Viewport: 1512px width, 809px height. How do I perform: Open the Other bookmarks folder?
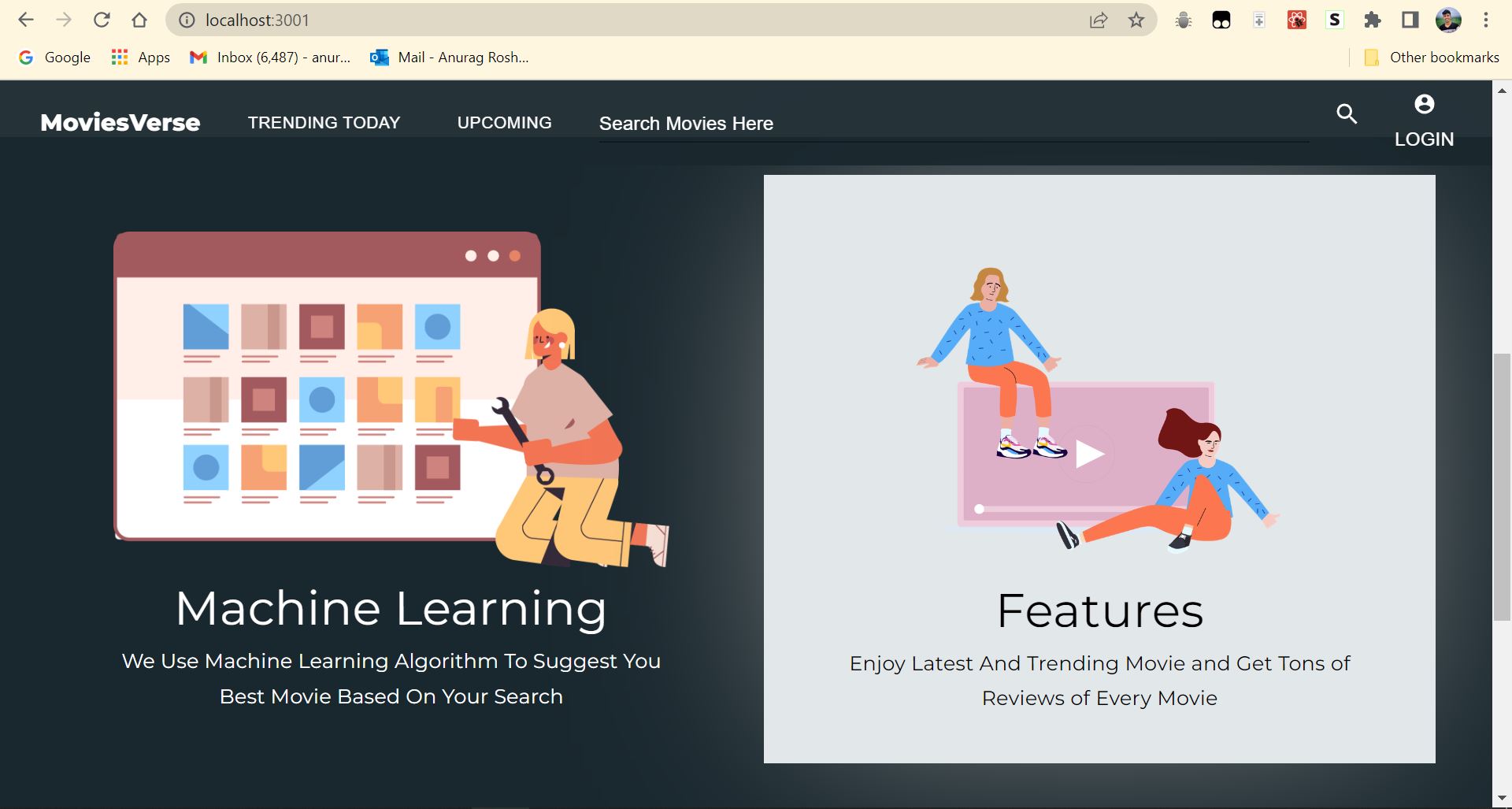(1432, 58)
